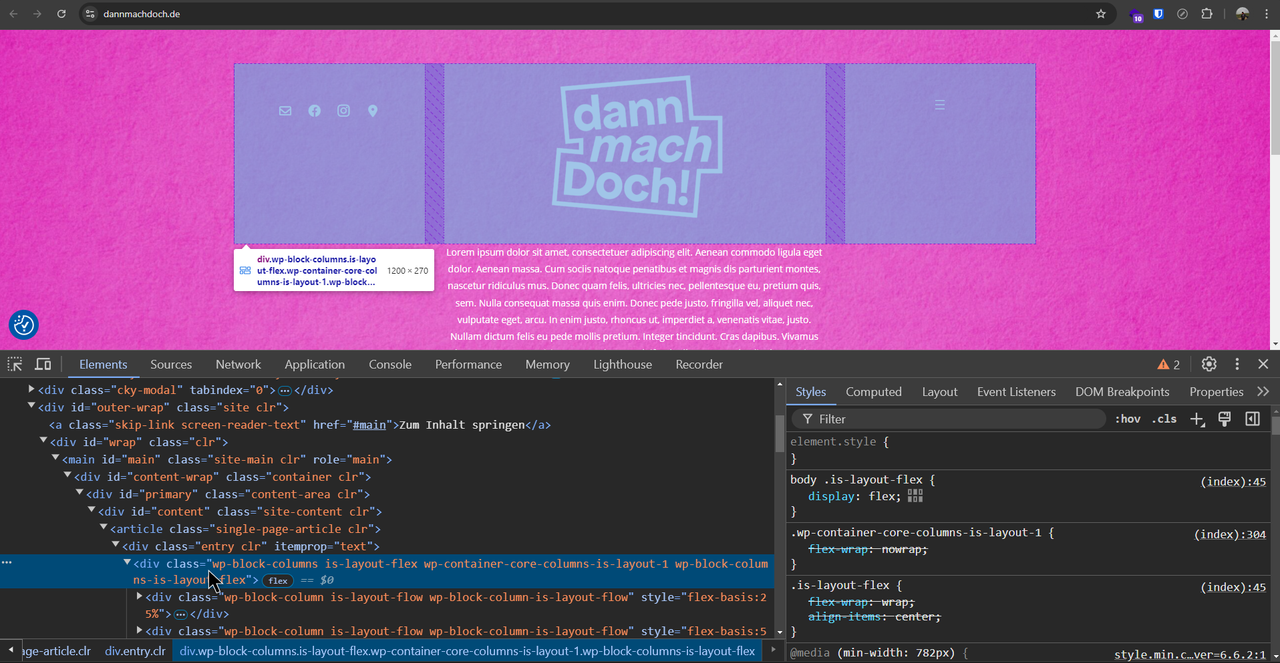1280x663 pixels.
Task: Open the DevTools customize three-dot menu
Action: click(1237, 364)
